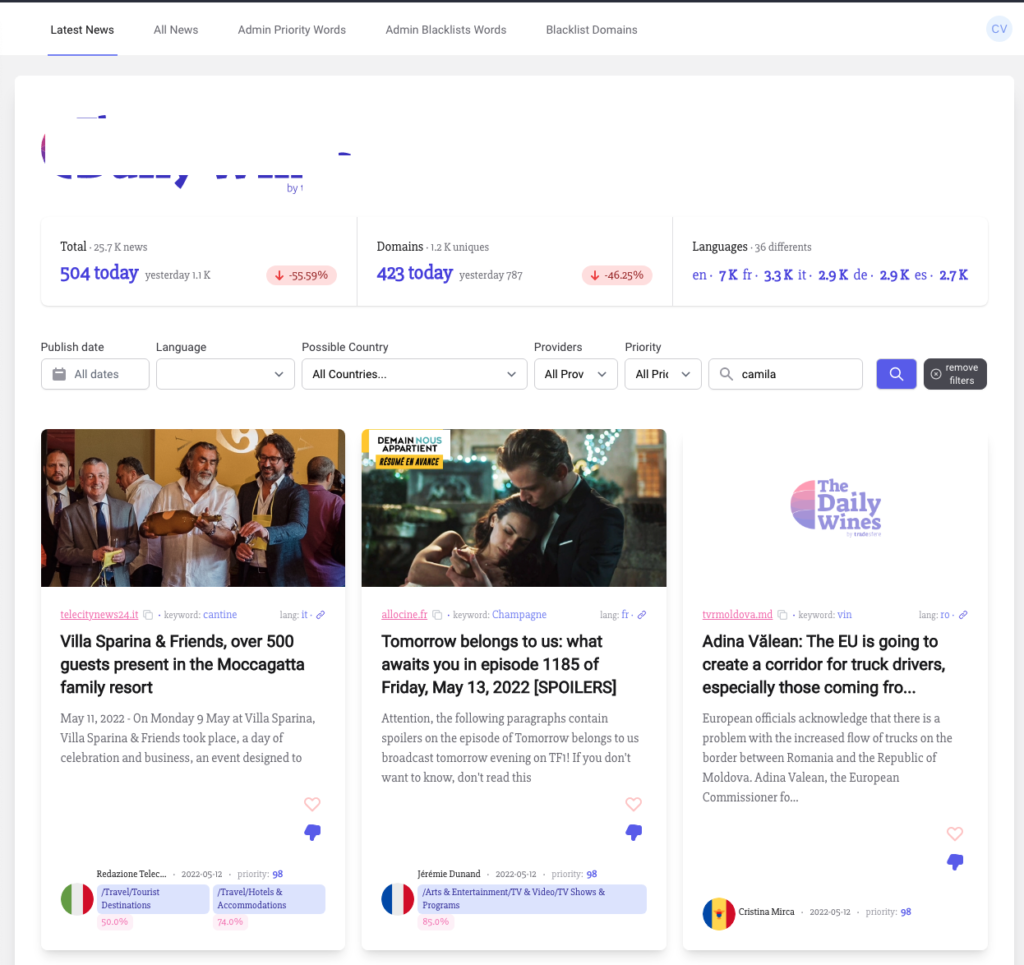
Task: Click the -46.25% change badge
Action: [616, 276]
